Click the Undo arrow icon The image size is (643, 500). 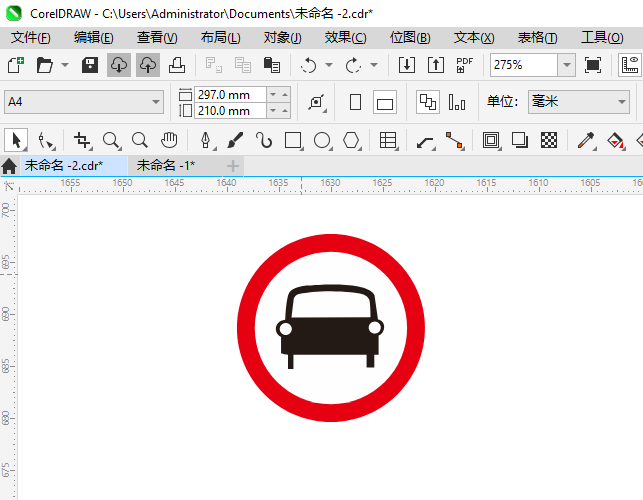point(308,65)
